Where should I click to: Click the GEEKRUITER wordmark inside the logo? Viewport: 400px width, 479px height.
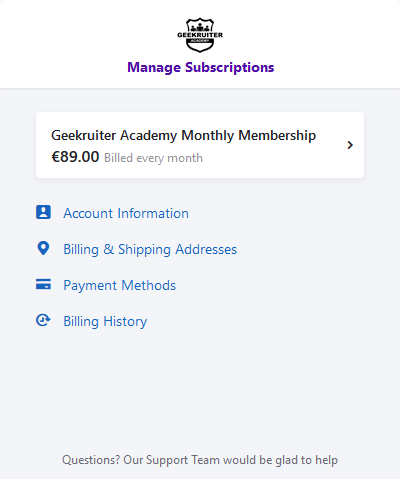click(x=200, y=35)
